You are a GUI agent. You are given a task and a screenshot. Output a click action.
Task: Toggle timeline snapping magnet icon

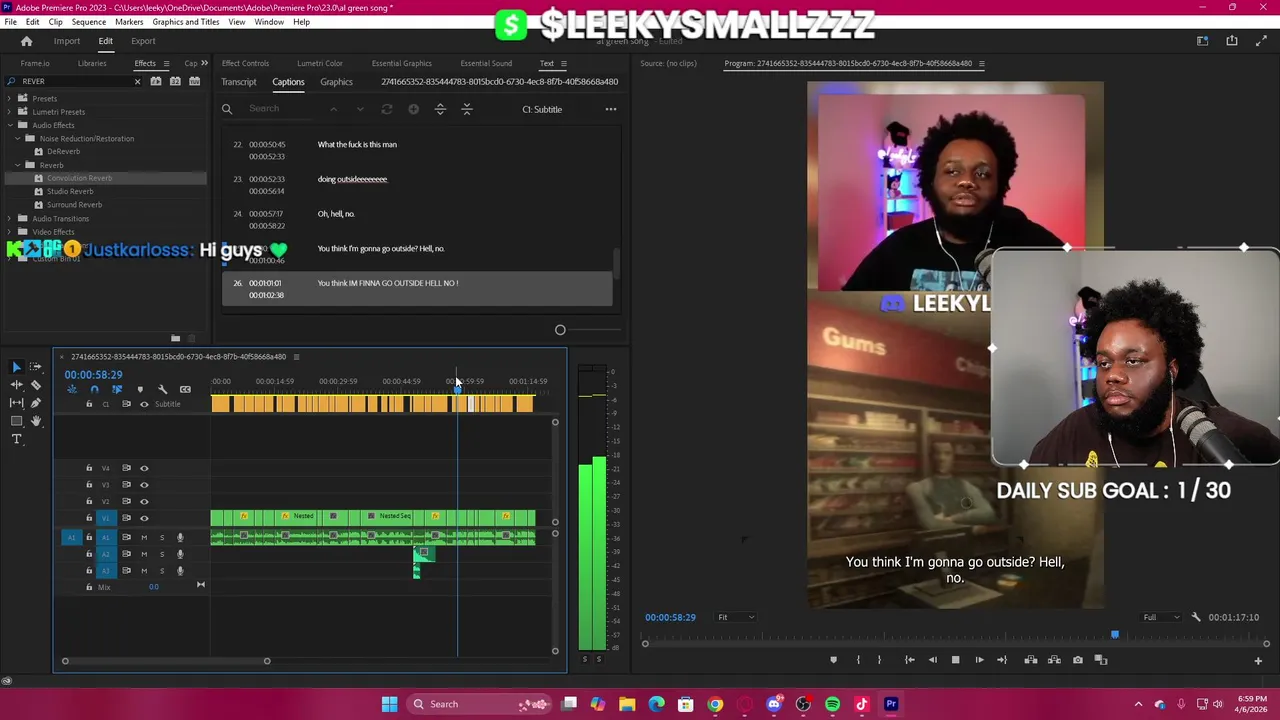(95, 389)
